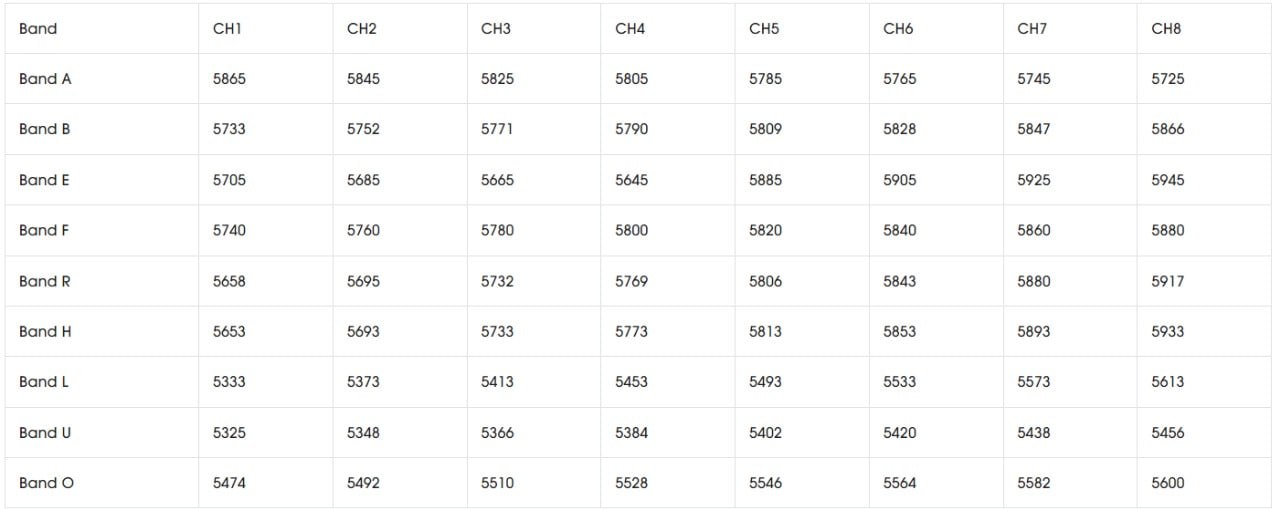Click the CH8 column header

point(1166,29)
